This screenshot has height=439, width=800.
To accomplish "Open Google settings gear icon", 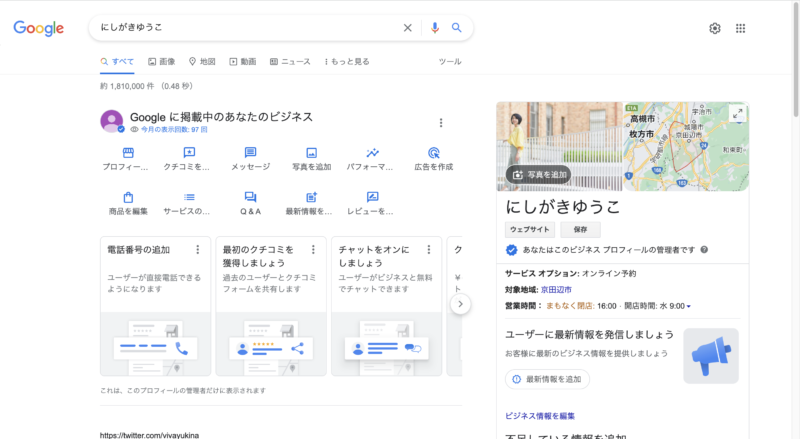I will 715,29.
